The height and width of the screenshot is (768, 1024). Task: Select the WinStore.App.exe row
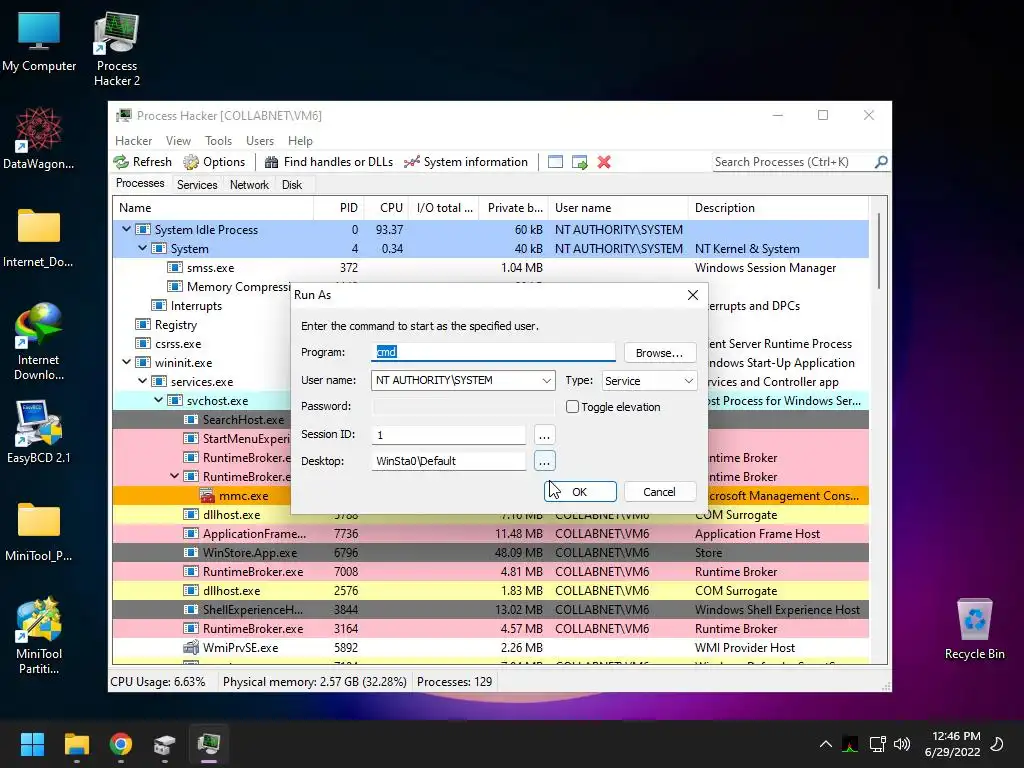490,552
